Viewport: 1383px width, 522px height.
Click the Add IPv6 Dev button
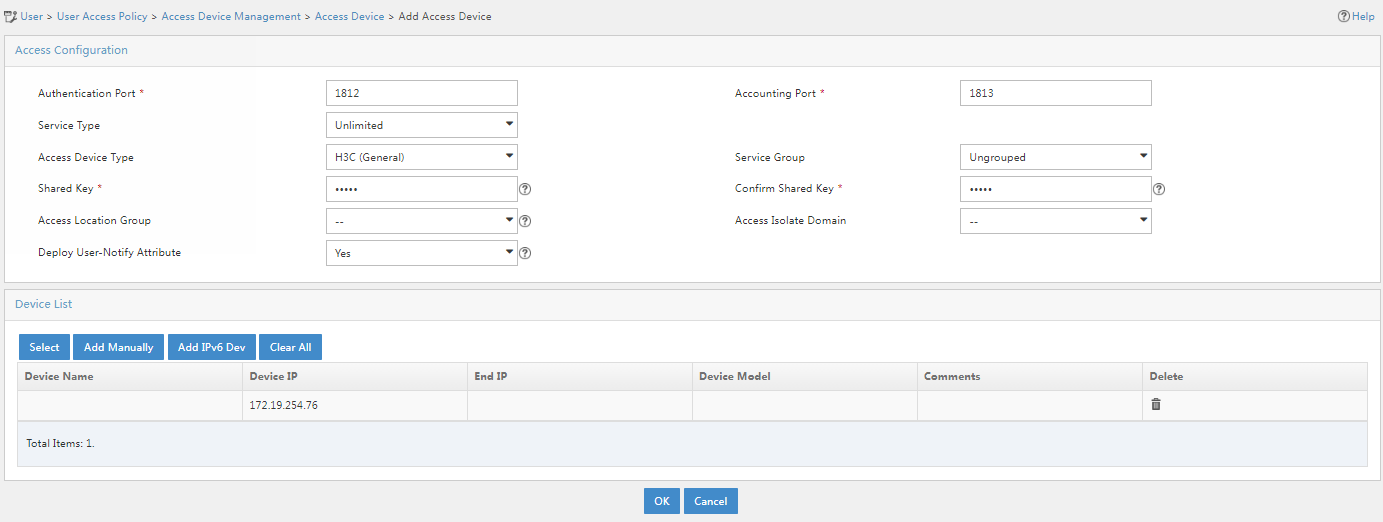211,347
